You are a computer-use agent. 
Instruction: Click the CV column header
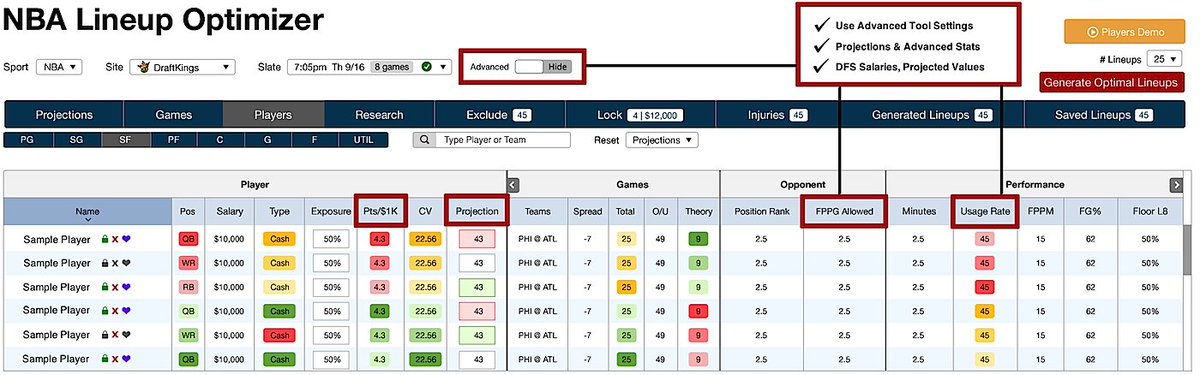click(x=425, y=211)
